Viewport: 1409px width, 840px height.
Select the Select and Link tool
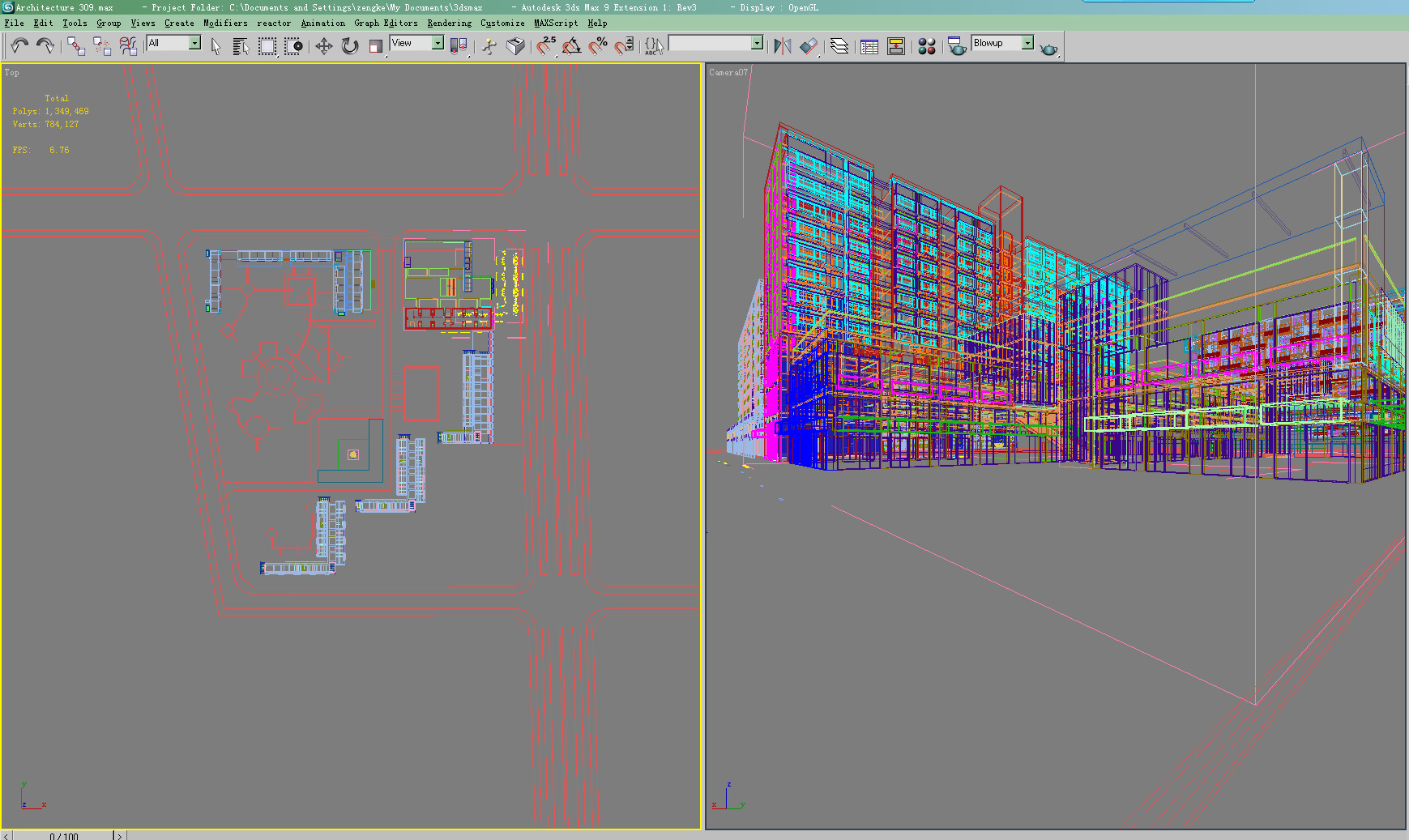[x=76, y=46]
